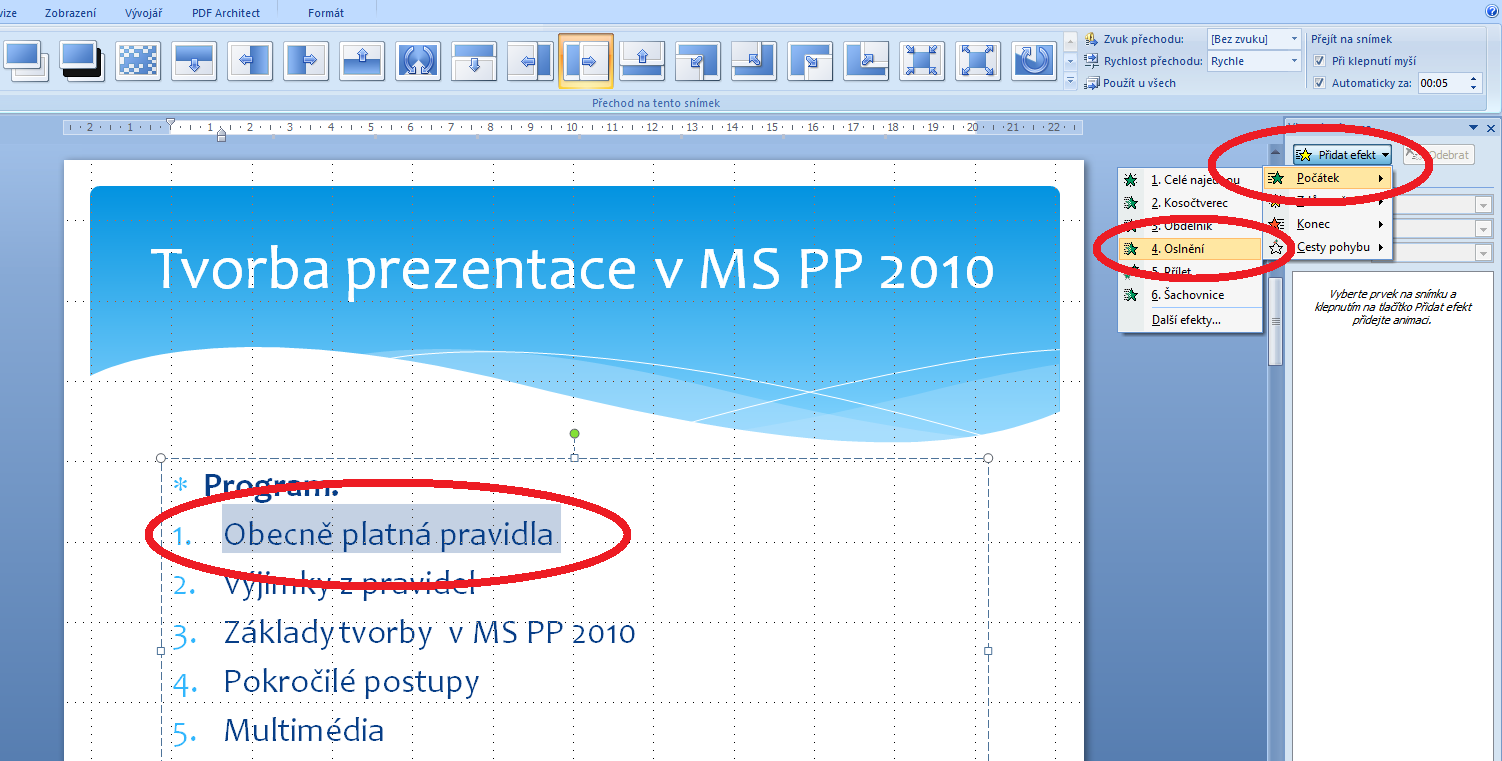Switch to the Zobrazení ribbon tab
The width and height of the screenshot is (1502, 761).
coord(70,13)
